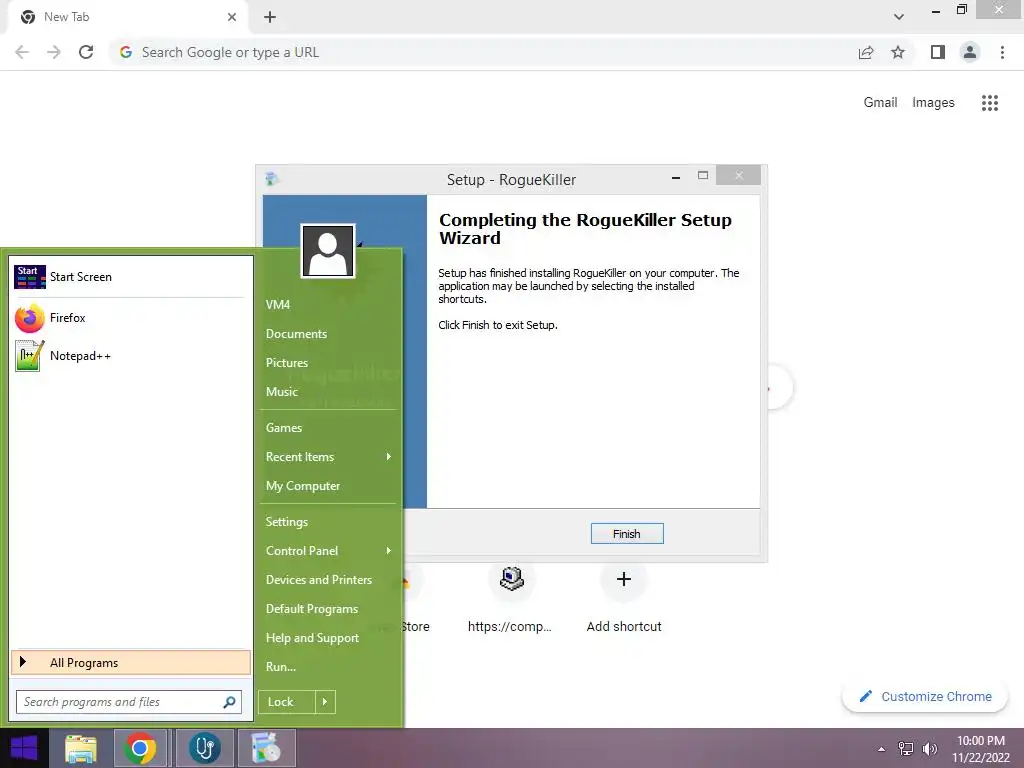Click Customize Chrome button
1024x768 pixels.
(x=925, y=697)
